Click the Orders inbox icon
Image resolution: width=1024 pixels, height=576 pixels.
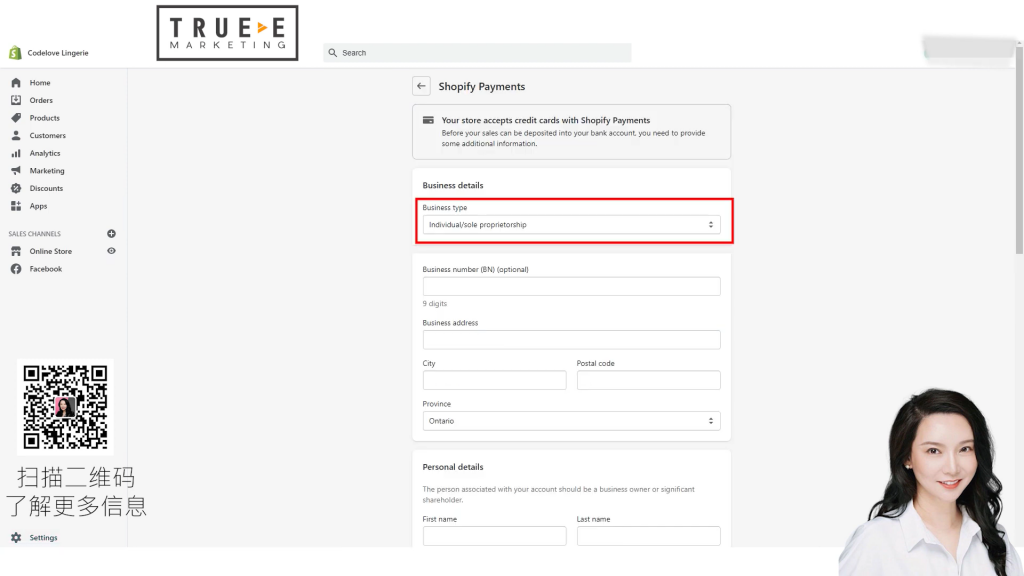(16, 100)
